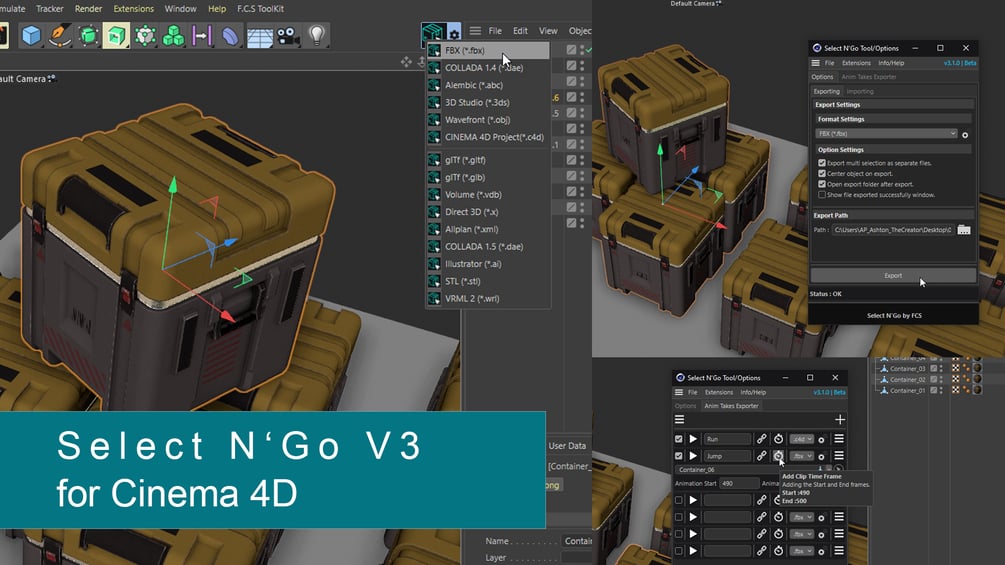1005x565 pixels.
Task: Open the F.C.S ToolKit menu
Action: click(260, 8)
